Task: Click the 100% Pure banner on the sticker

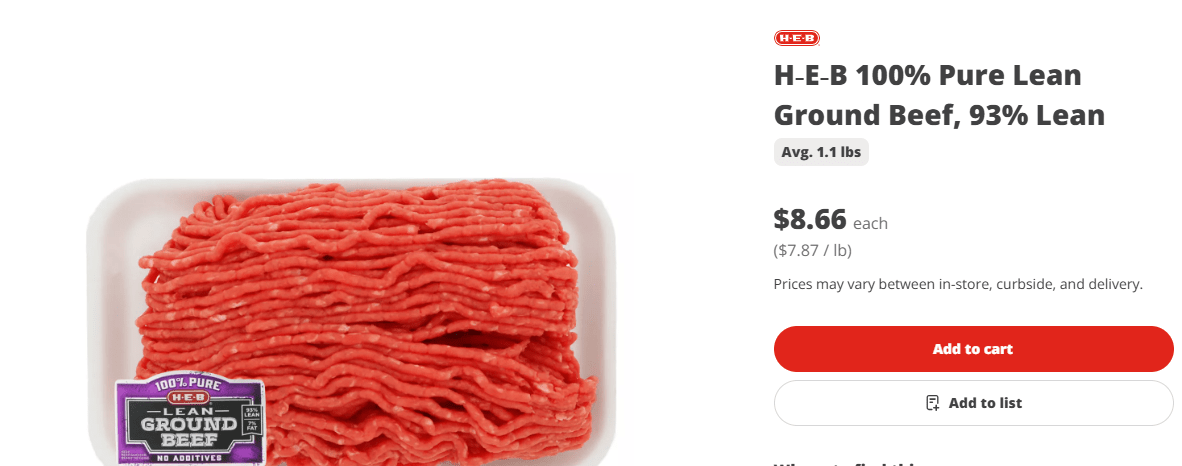Action: pos(188,384)
